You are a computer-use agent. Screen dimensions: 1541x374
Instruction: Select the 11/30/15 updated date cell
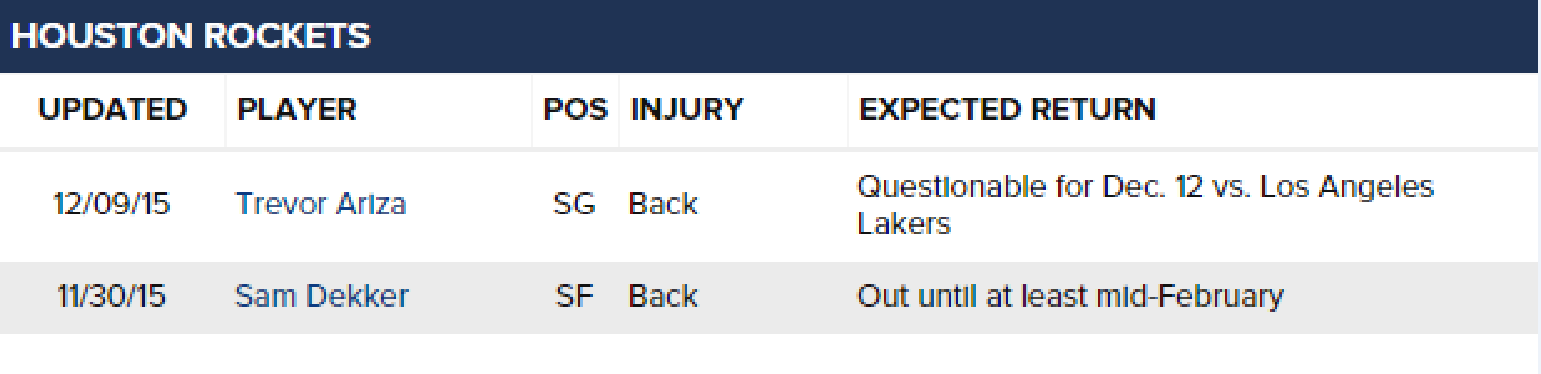pyautogui.click(x=112, y=297)
